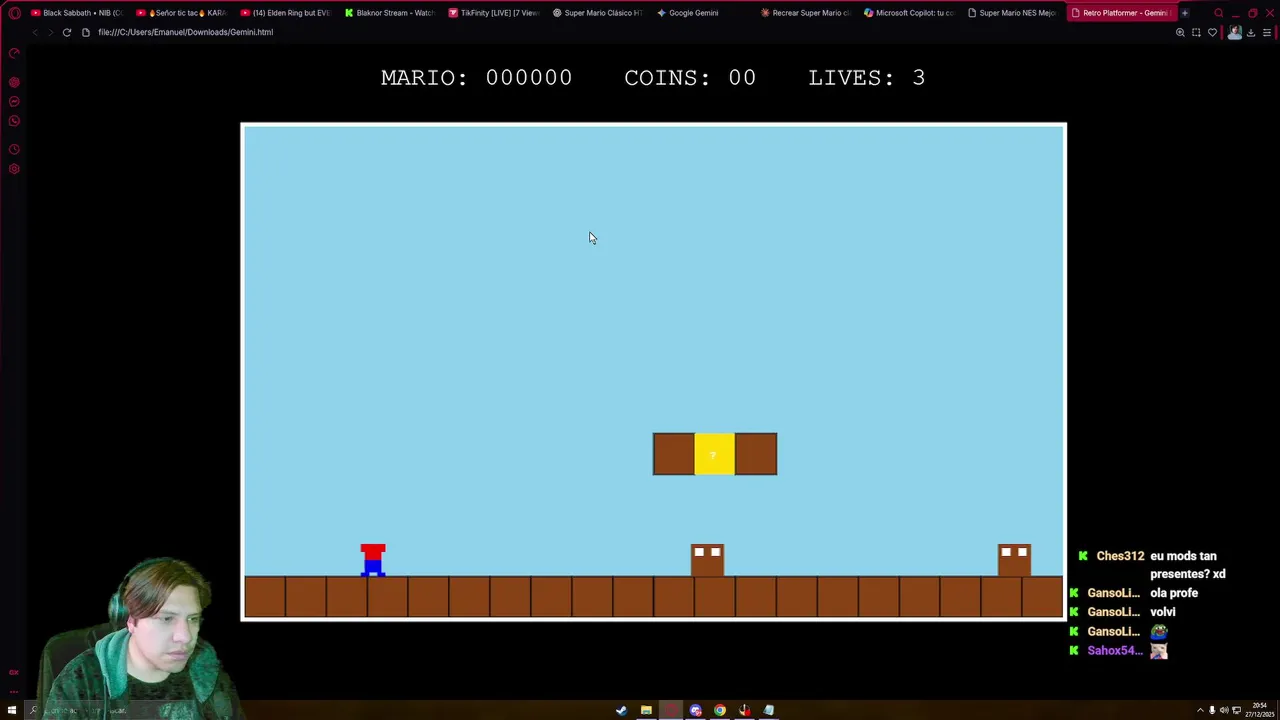Open the Messenger sidebar icon
Viewport: 1280px width, 720px height.
(14, 101)
